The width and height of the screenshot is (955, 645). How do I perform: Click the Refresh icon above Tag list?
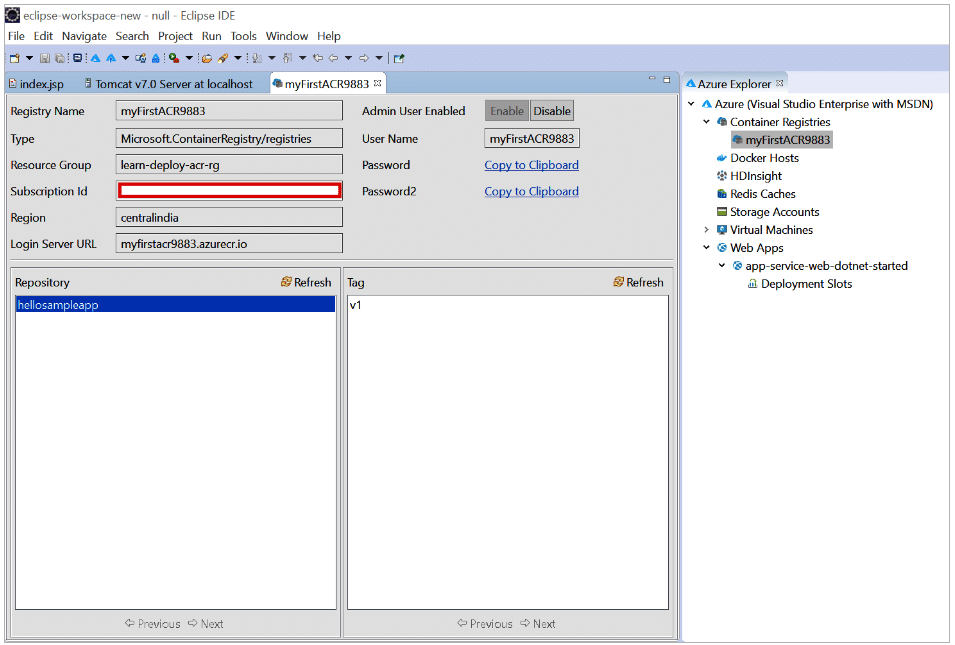pyautogui.click(x=618, y=282)
